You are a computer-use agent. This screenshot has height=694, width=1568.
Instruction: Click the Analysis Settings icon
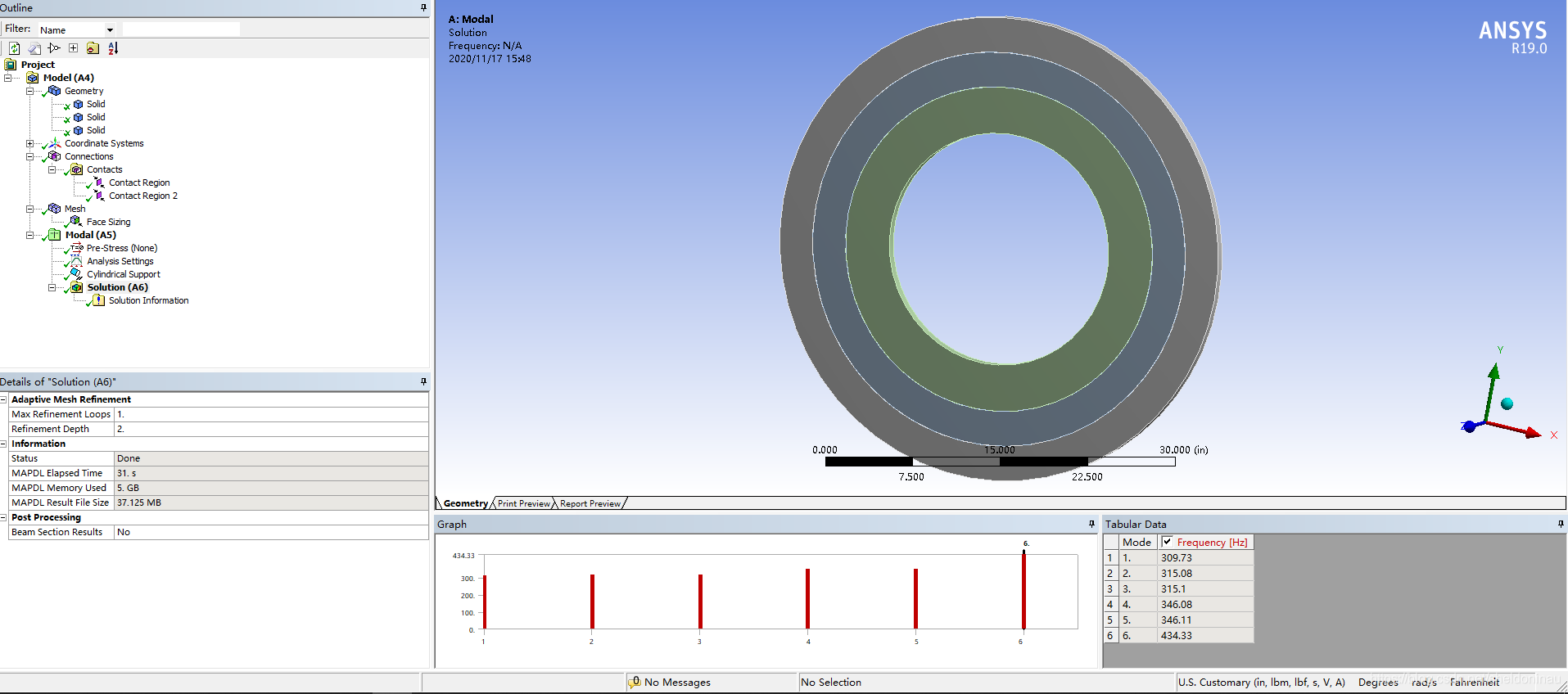pos(76,261)
